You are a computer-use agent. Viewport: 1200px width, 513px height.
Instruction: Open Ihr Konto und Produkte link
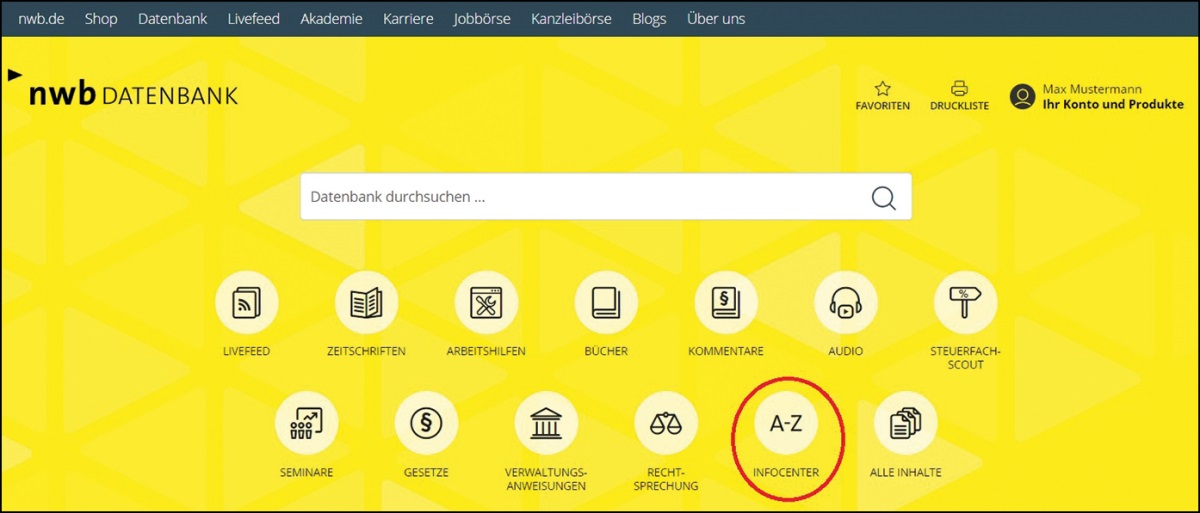[1112, 105]
